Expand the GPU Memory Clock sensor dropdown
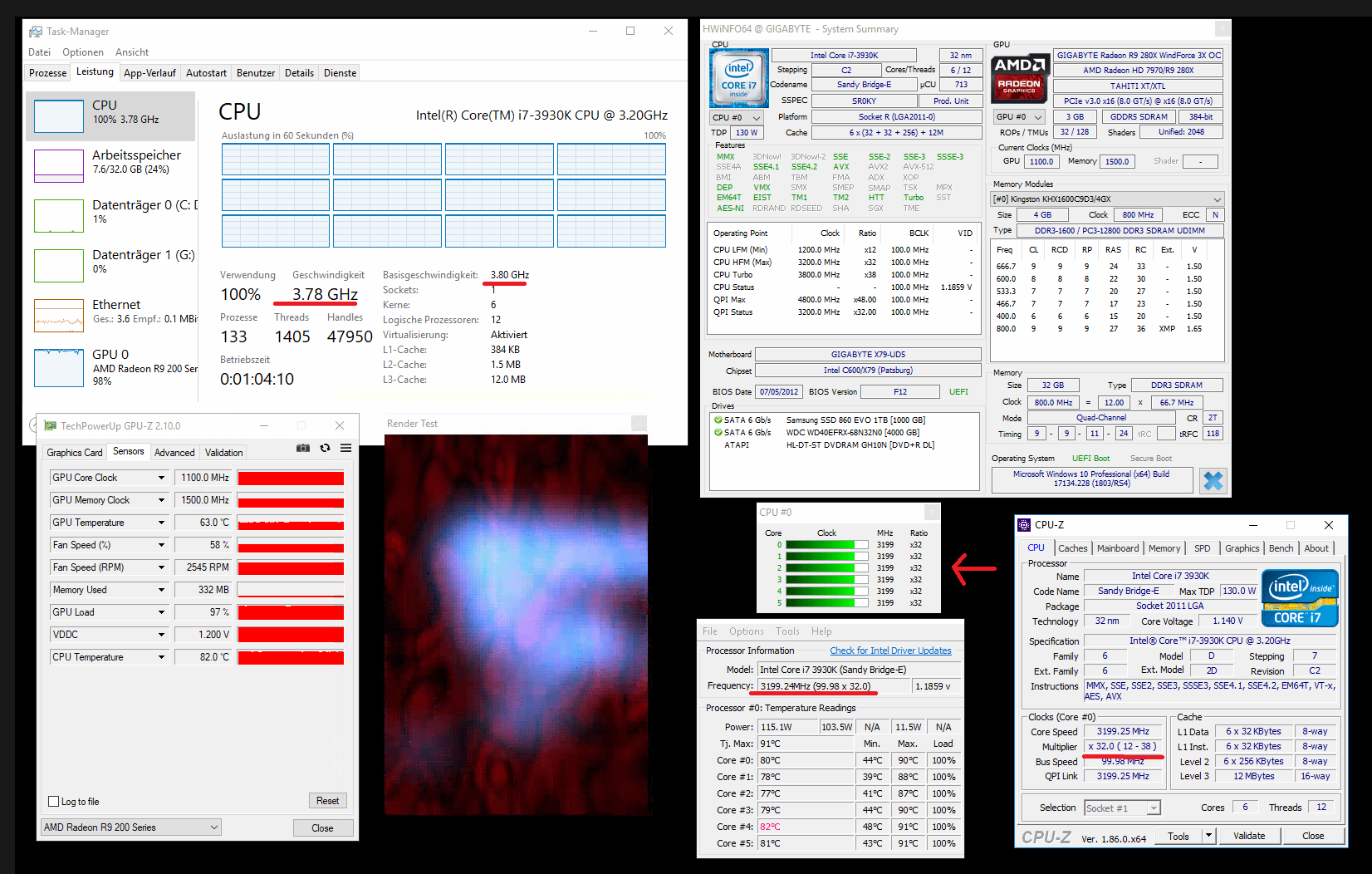Screen dimensions: 1372x874 [162, 500]
